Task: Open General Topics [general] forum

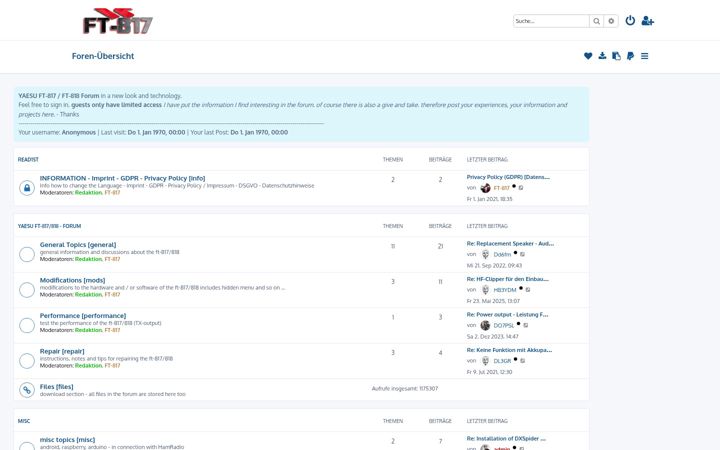Action: (x=78, y=245)
